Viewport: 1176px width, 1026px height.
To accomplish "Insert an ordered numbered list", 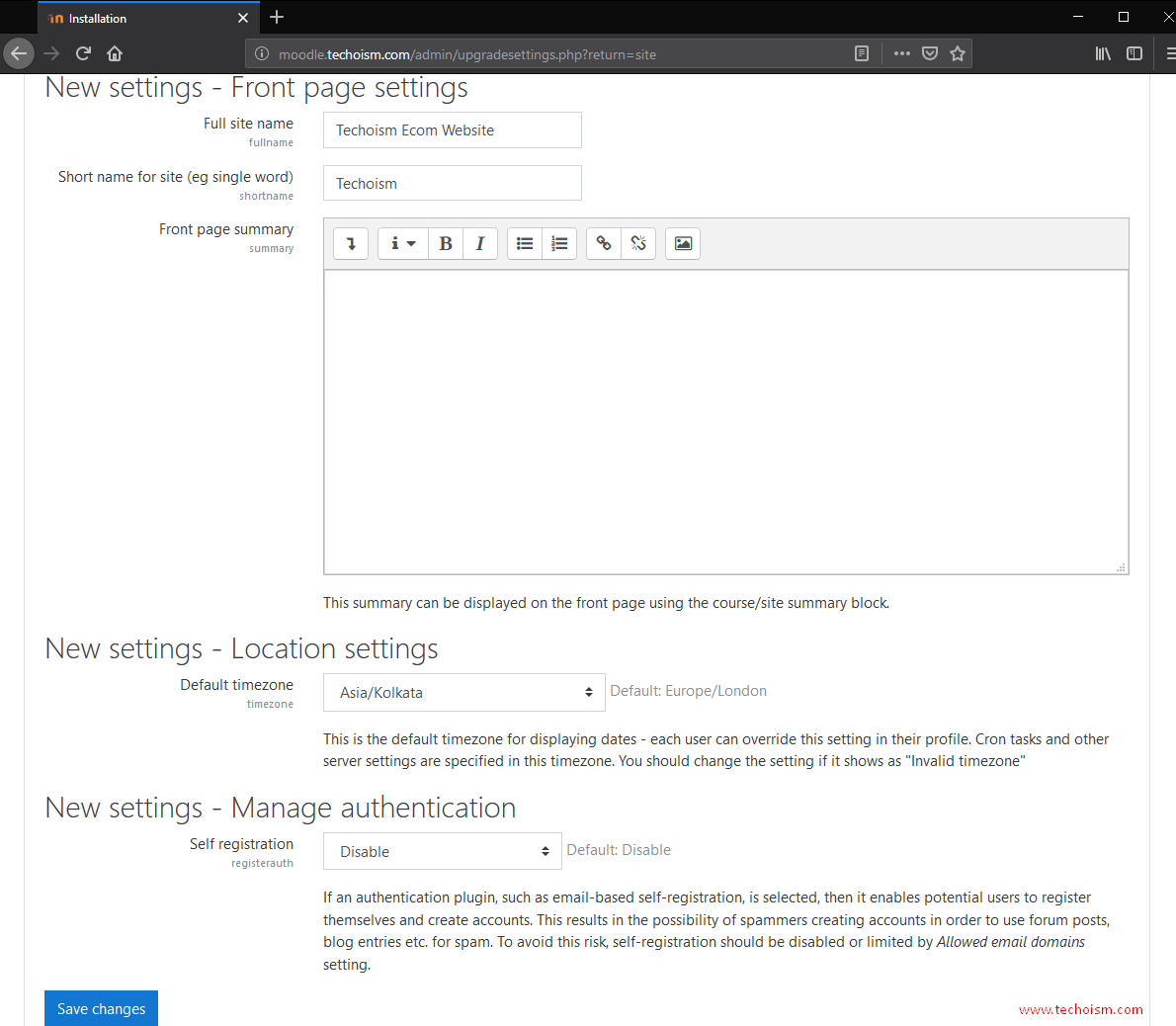I will [x=559, y=243].
